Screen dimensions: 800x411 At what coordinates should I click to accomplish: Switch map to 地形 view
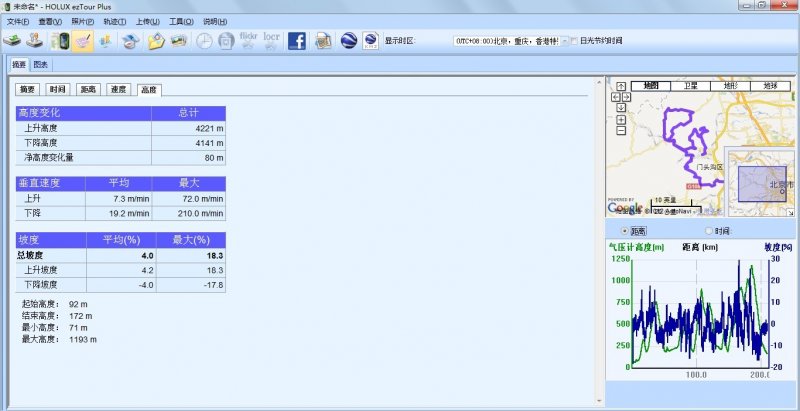coord(730,86)
